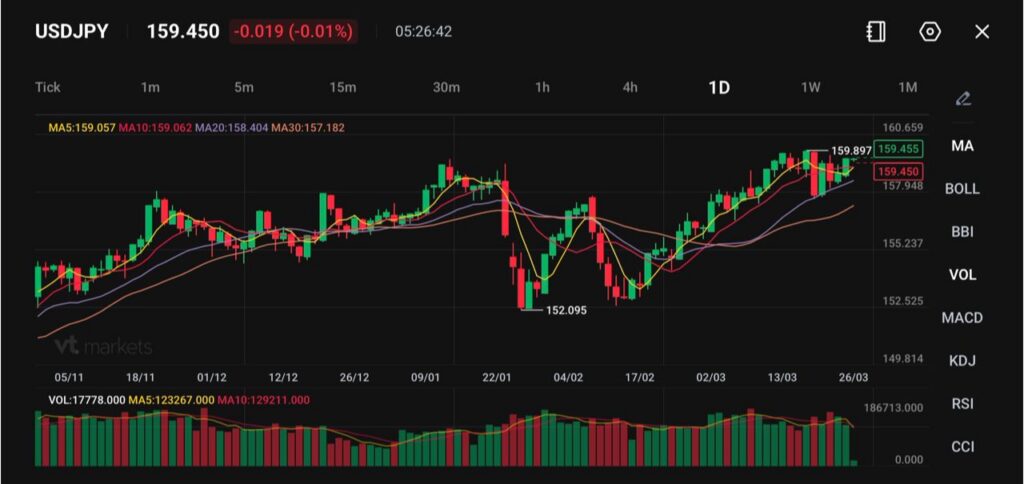This screenshot has height=484, width=1024.
Task: Show the KDJ indicator panel
Action: (x=962, y=361)
